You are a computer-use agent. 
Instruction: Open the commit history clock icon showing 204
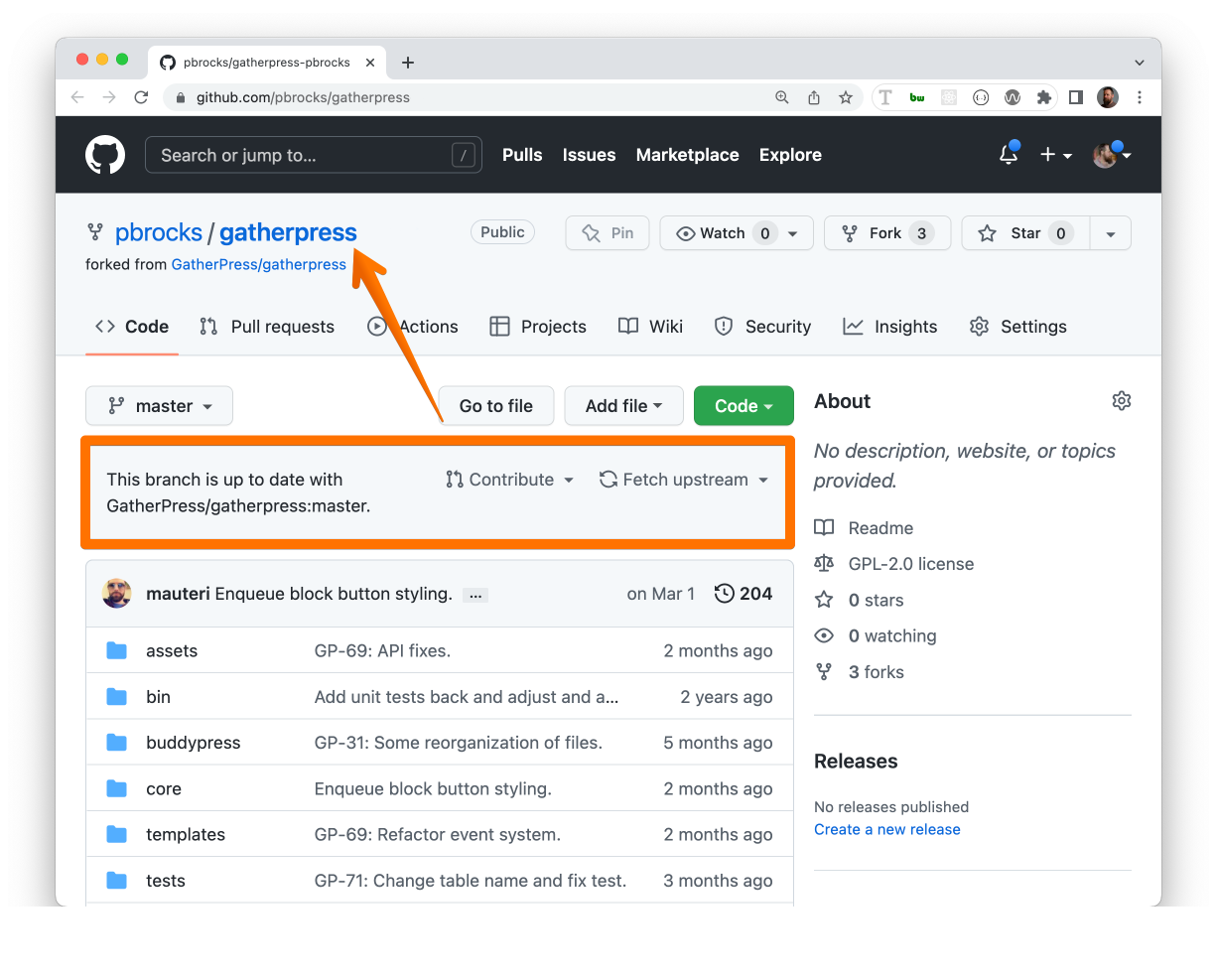click(x=744, y=594)
